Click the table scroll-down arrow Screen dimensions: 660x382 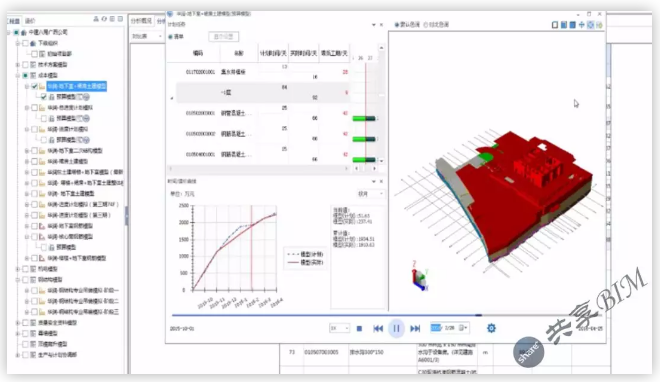point(381,161)
